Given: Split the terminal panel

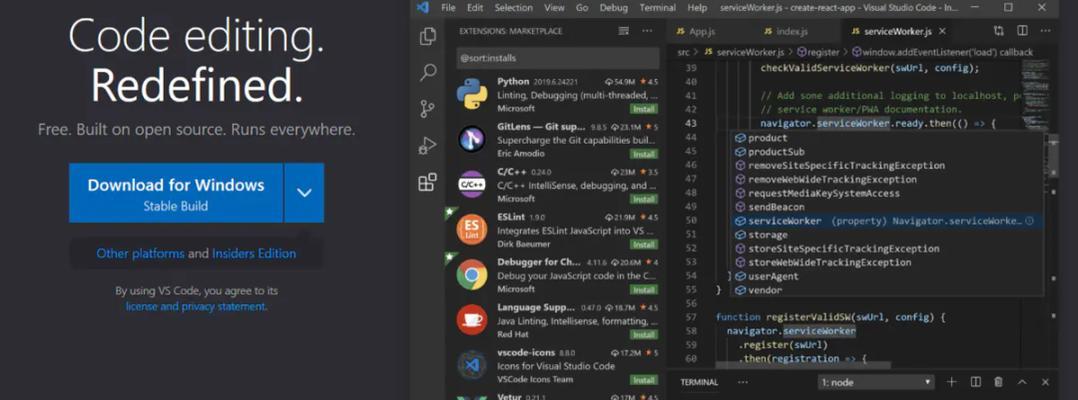Looking at the screenshot, I should [976, 382].
